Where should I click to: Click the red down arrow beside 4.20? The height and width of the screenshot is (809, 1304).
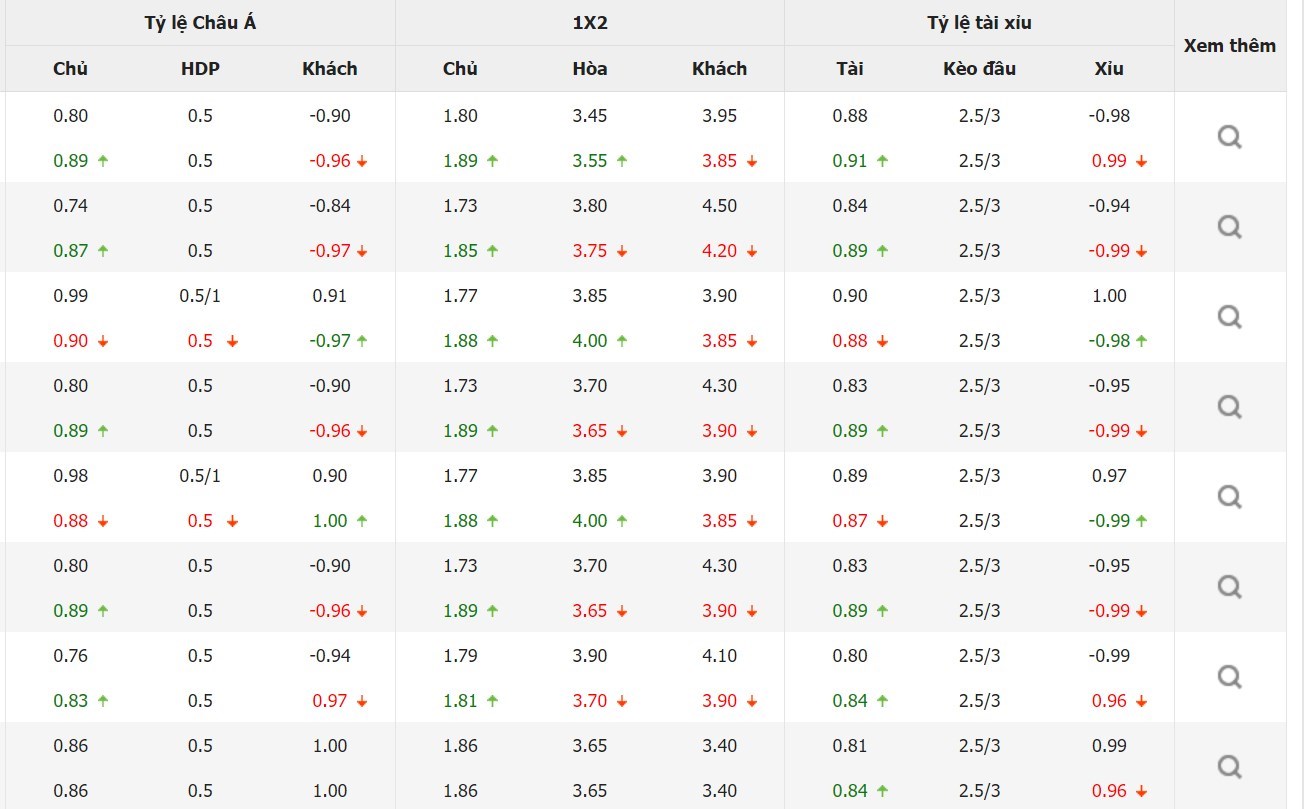point(751,251)
